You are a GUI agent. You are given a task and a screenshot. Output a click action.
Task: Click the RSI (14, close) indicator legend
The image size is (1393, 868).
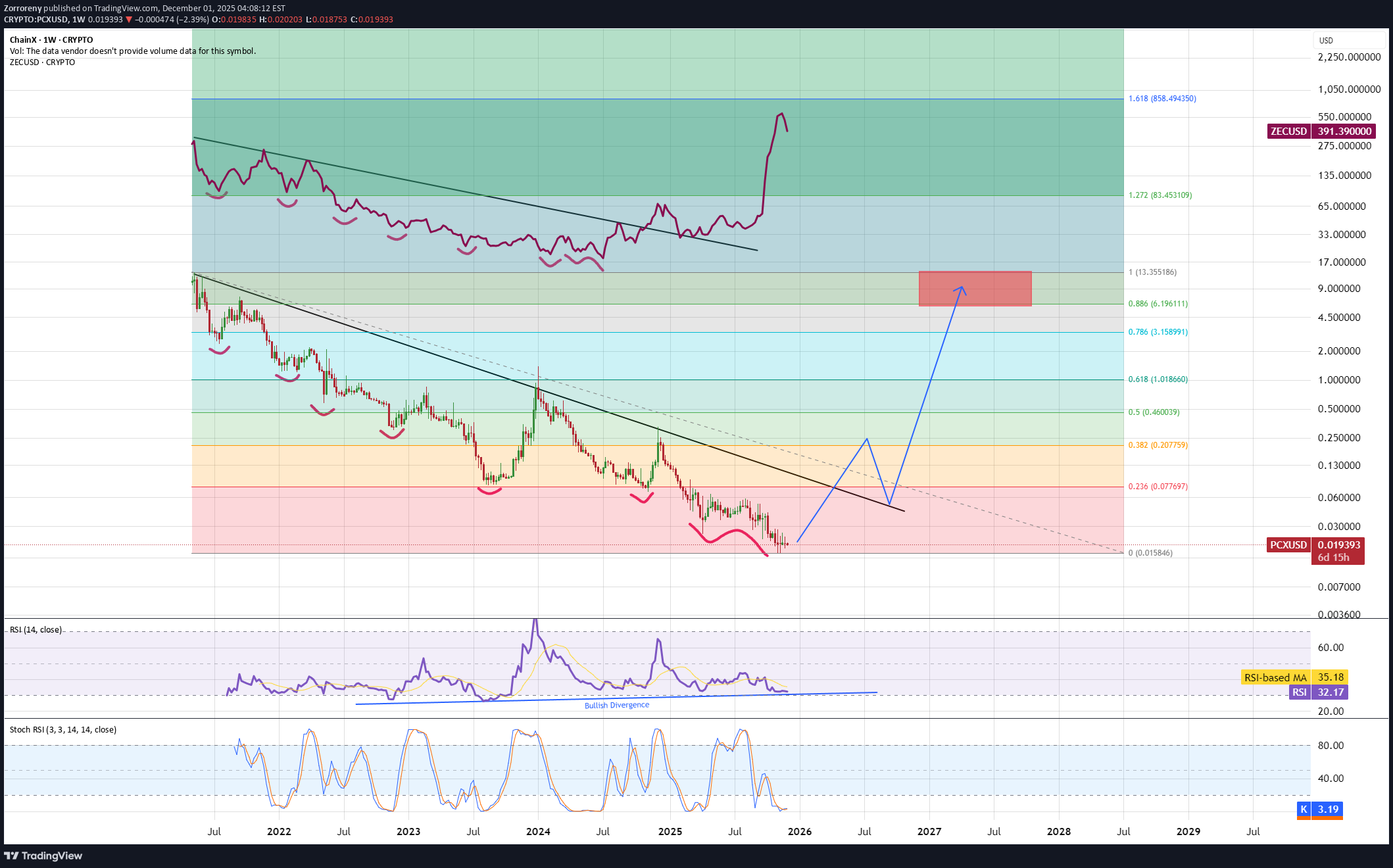click(x=36, y=630)
